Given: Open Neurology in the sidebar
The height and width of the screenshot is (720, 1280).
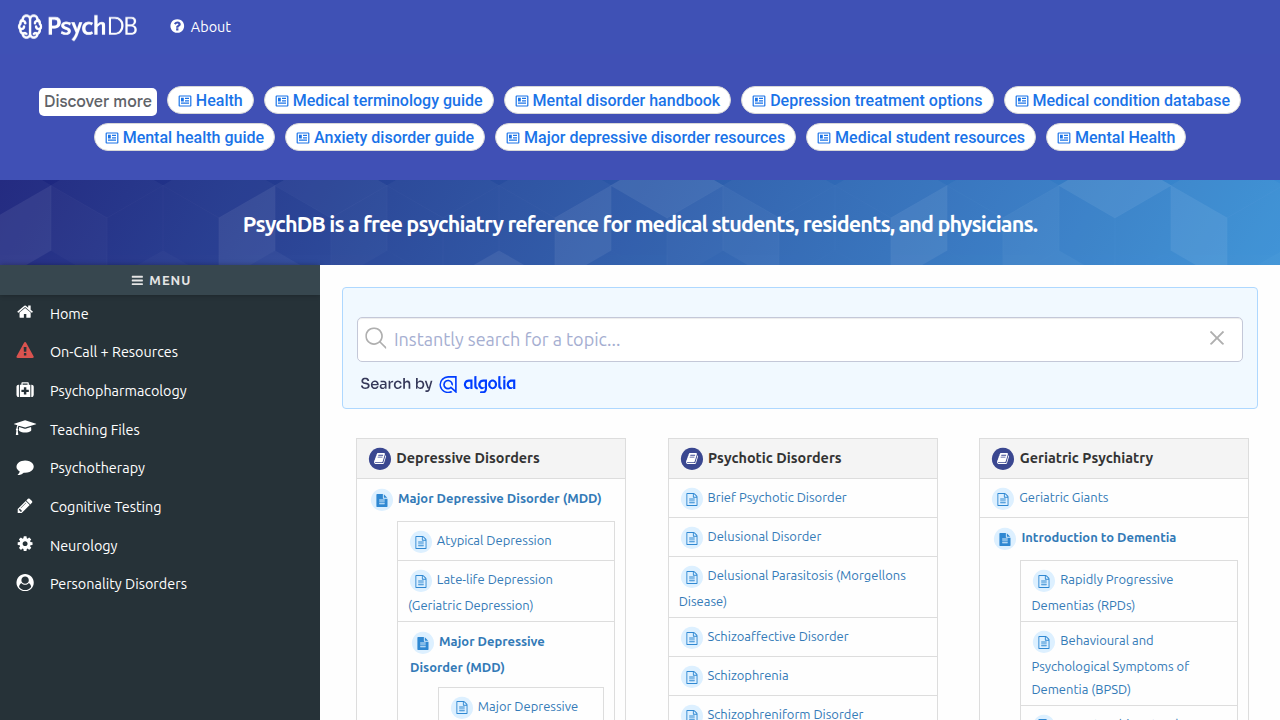Looking at the screenshot, I should 84,545.
